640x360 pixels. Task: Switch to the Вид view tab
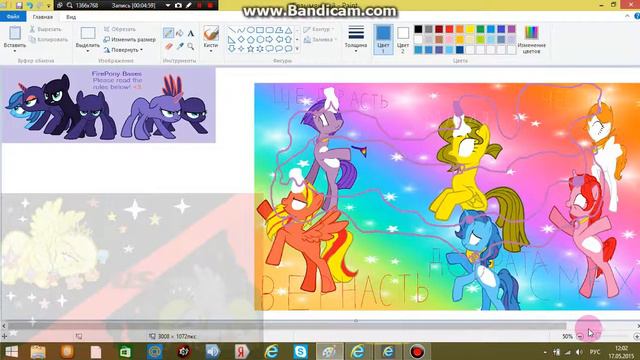[x=71, y=17]
